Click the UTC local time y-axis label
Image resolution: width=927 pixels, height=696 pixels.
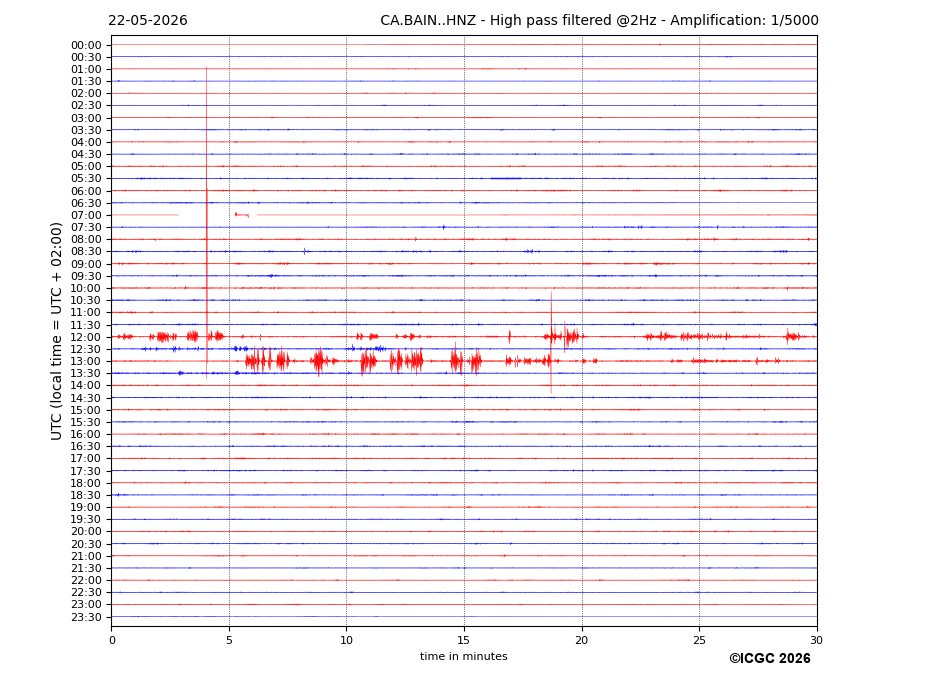click(x=56, y=331)
